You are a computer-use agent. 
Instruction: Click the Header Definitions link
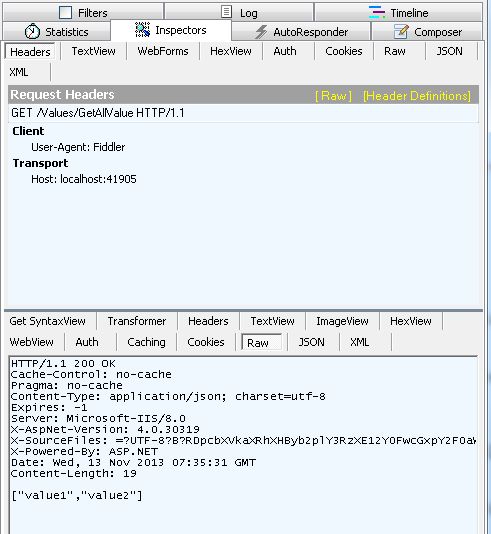417,96
